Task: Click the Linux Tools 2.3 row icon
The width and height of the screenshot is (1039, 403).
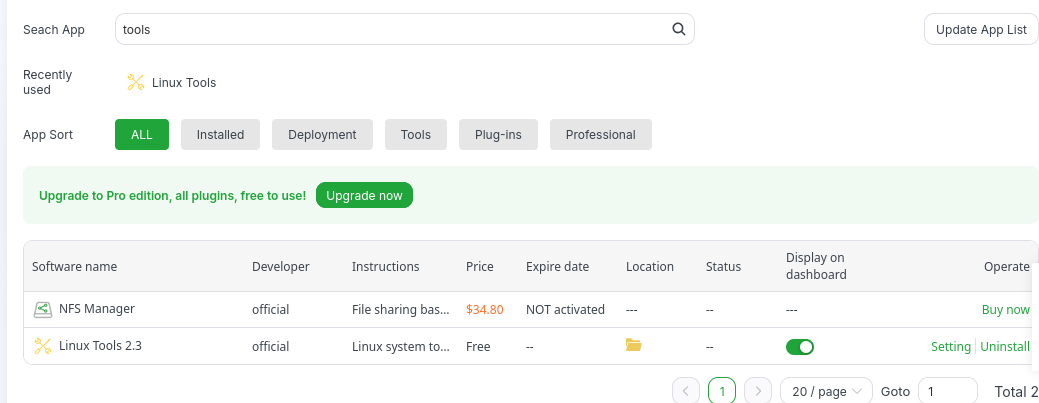Action: (x=43, y=346)
